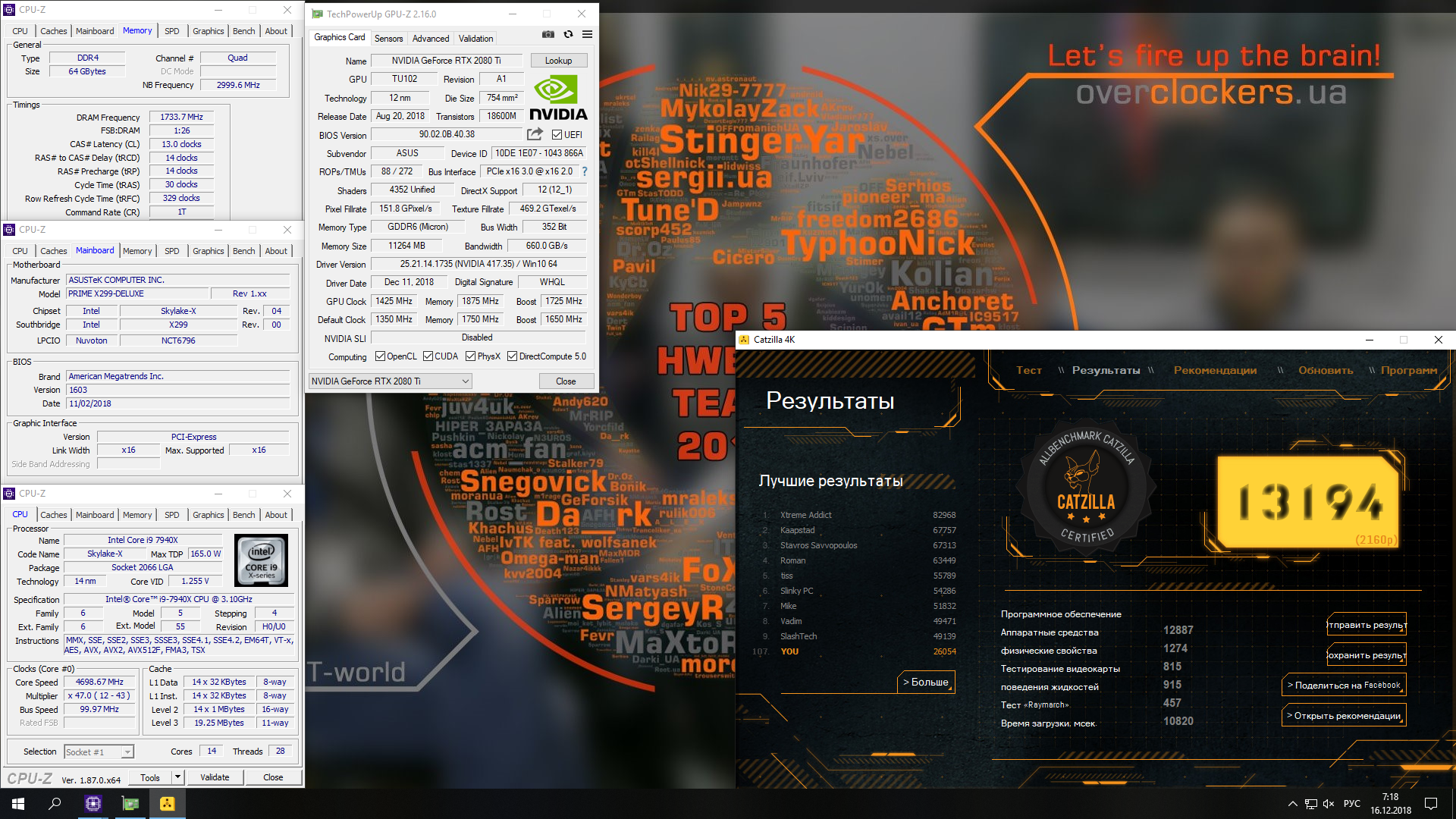The image size is (1456, 819).
Task: Switch to Sensors tab in GPU-Z
Action: point(388,39)
